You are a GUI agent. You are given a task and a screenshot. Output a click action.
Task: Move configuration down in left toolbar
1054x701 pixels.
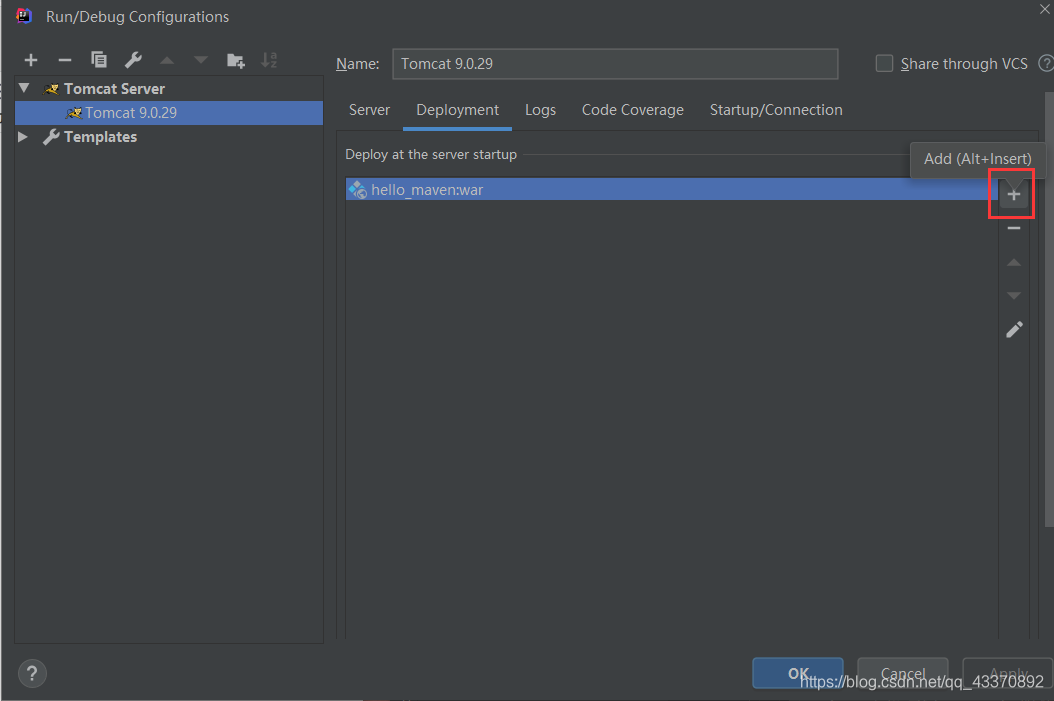click(x=200, y=60)
